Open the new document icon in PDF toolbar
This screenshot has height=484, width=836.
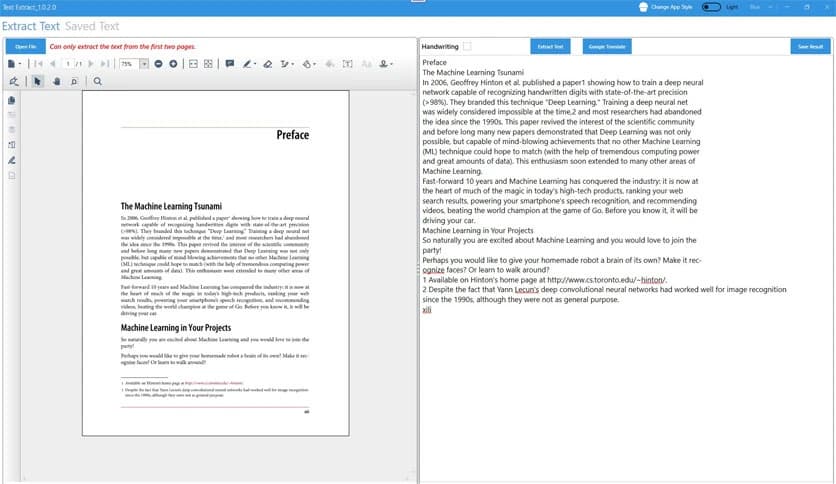[12, 64]
